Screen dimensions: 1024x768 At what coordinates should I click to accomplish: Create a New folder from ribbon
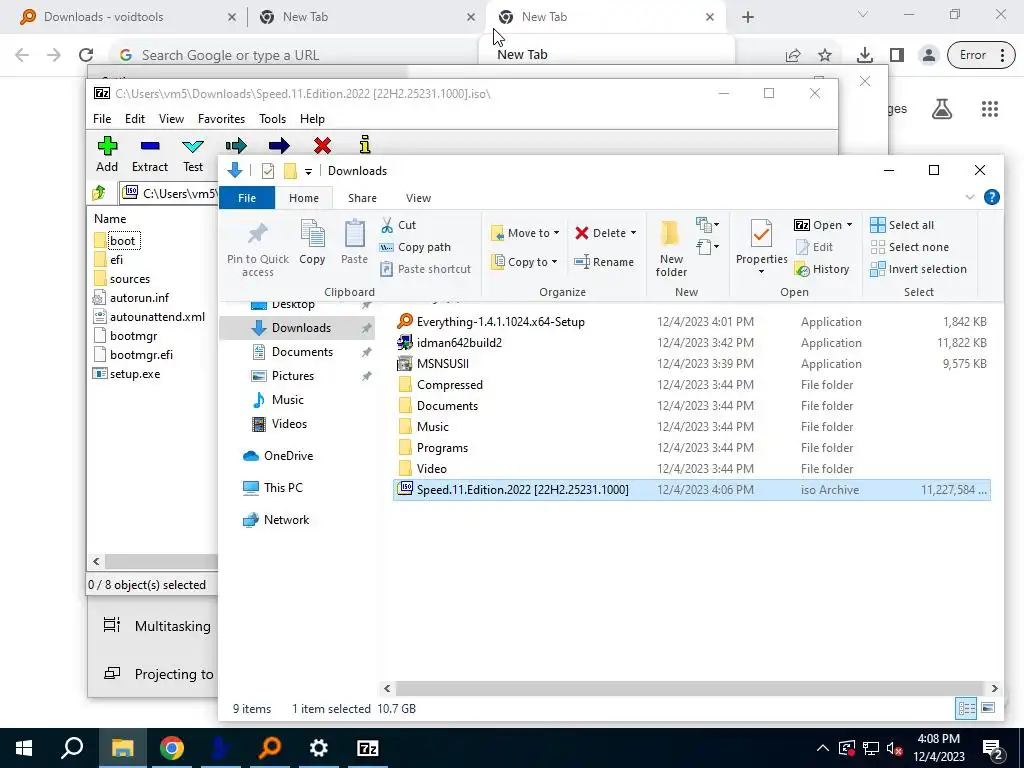pos(671,249)
